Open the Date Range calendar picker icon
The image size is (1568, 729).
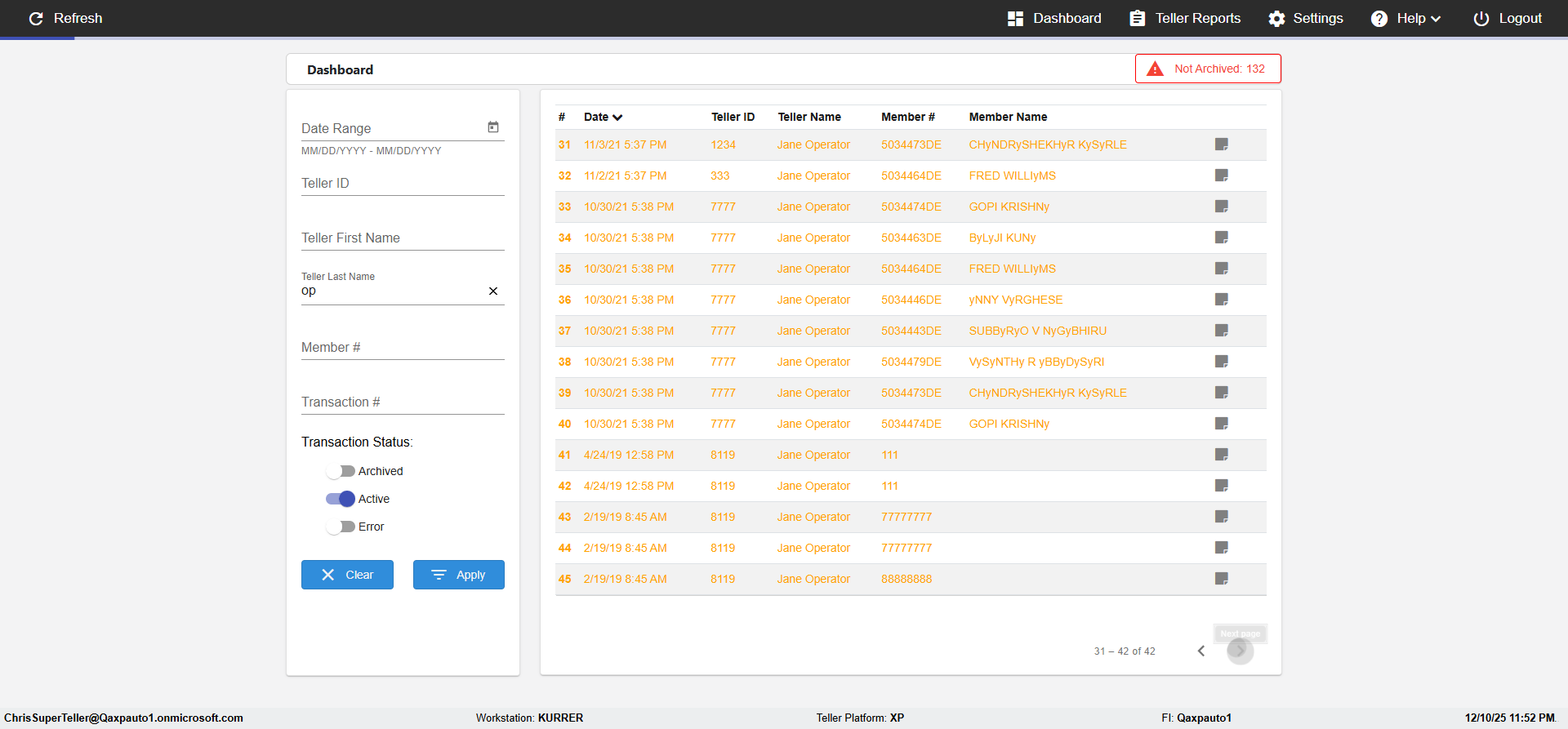493,127
